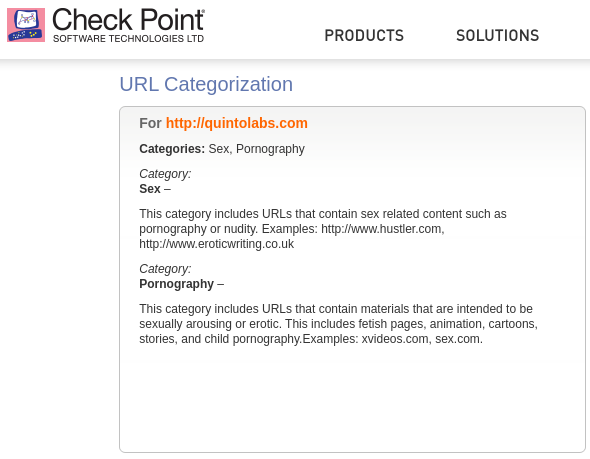Open the PRODUCTS menu

coord(364,36)
